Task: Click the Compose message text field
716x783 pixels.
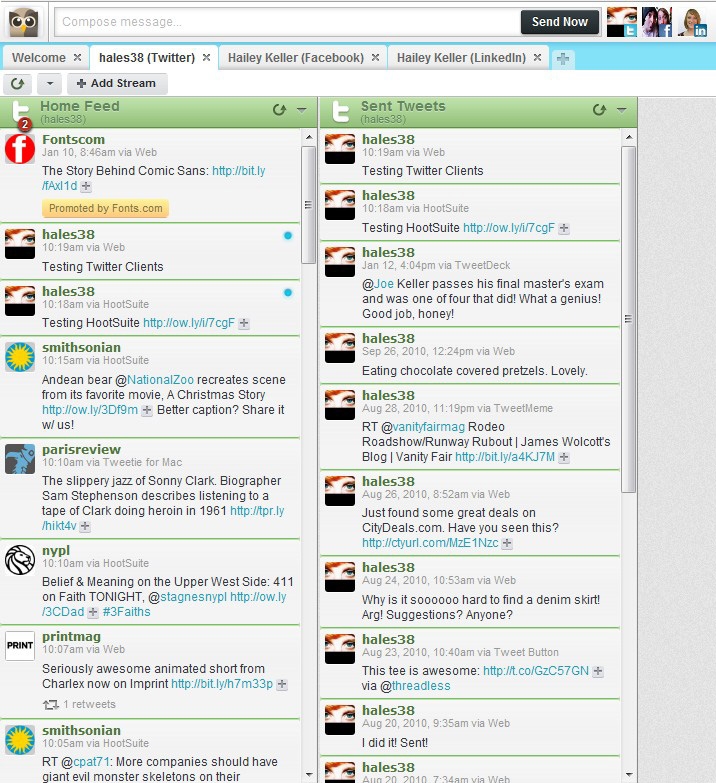Action: click(285, 21)
